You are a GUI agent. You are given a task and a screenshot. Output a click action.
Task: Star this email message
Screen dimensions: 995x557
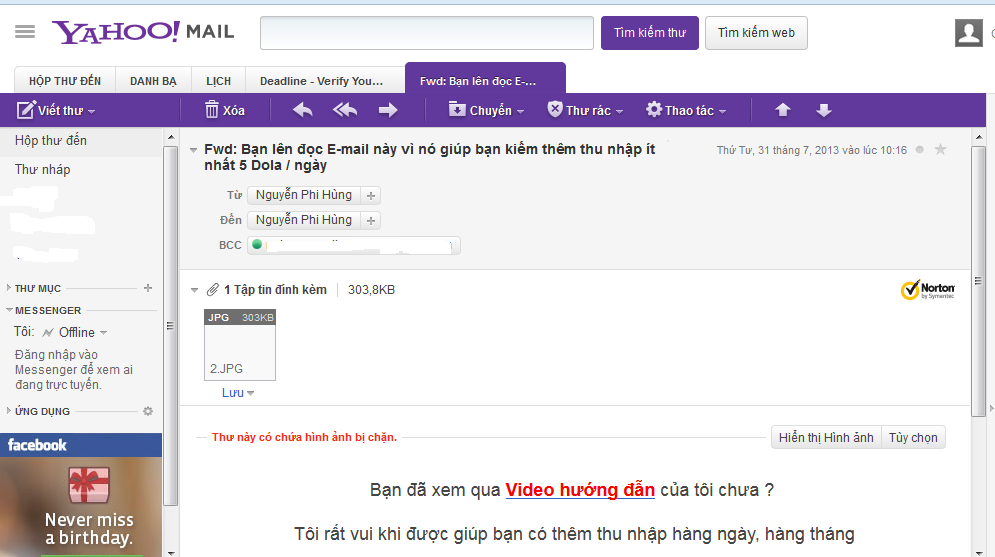pos(940,149)
